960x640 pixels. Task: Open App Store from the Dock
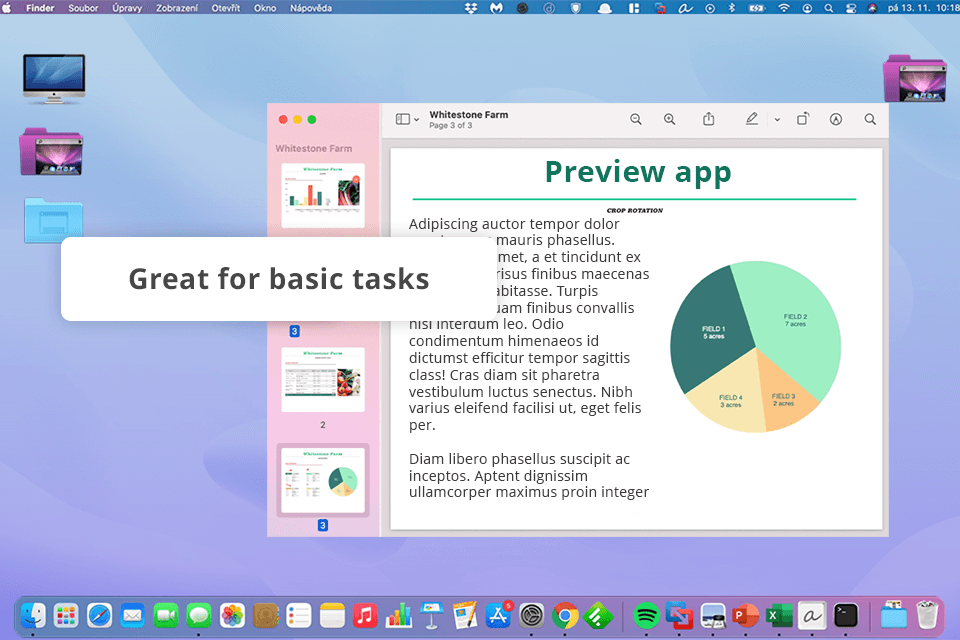pos(498,616)
